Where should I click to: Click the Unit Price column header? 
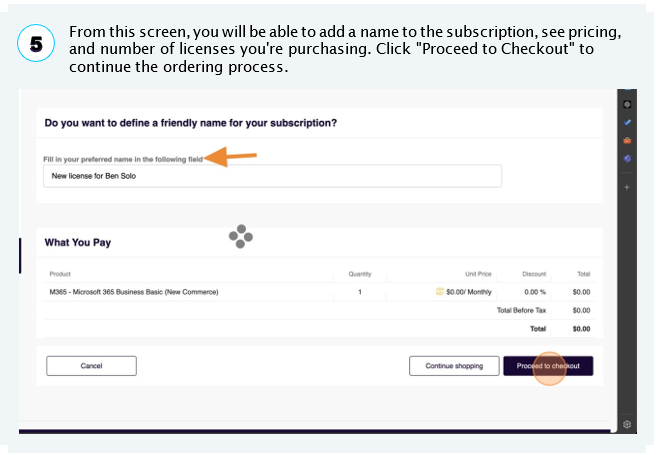pyautogui.click(x=478, y=274)
